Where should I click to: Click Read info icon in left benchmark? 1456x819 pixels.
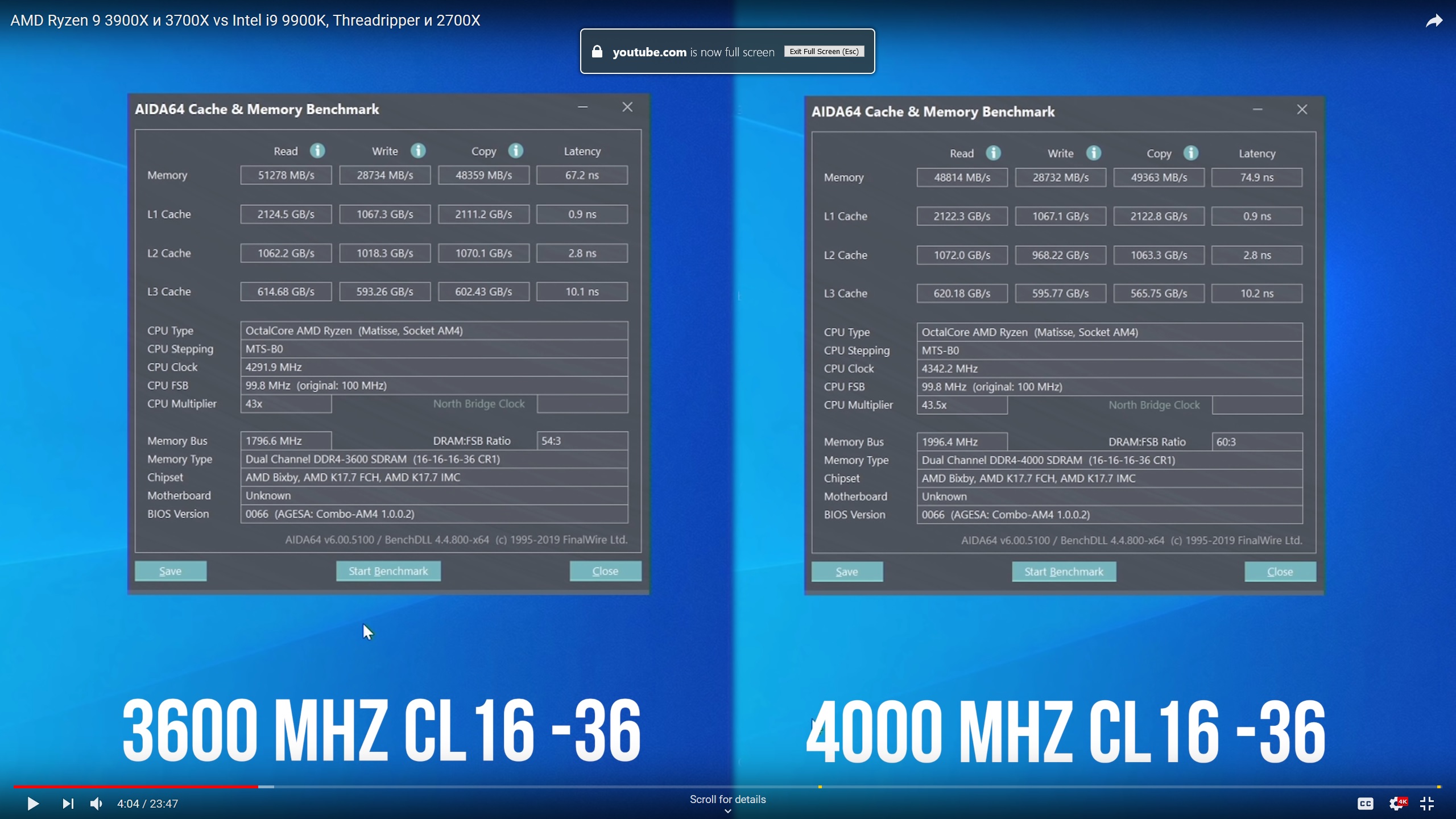(317, 151)
